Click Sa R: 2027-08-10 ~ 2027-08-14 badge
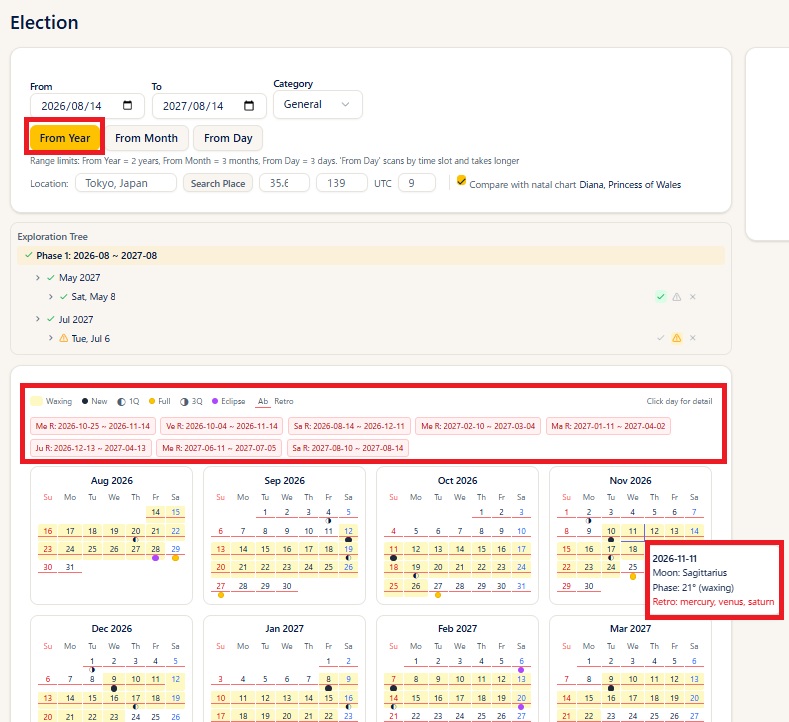This screenshot has height=722, width=789. [x=348, y=448]
